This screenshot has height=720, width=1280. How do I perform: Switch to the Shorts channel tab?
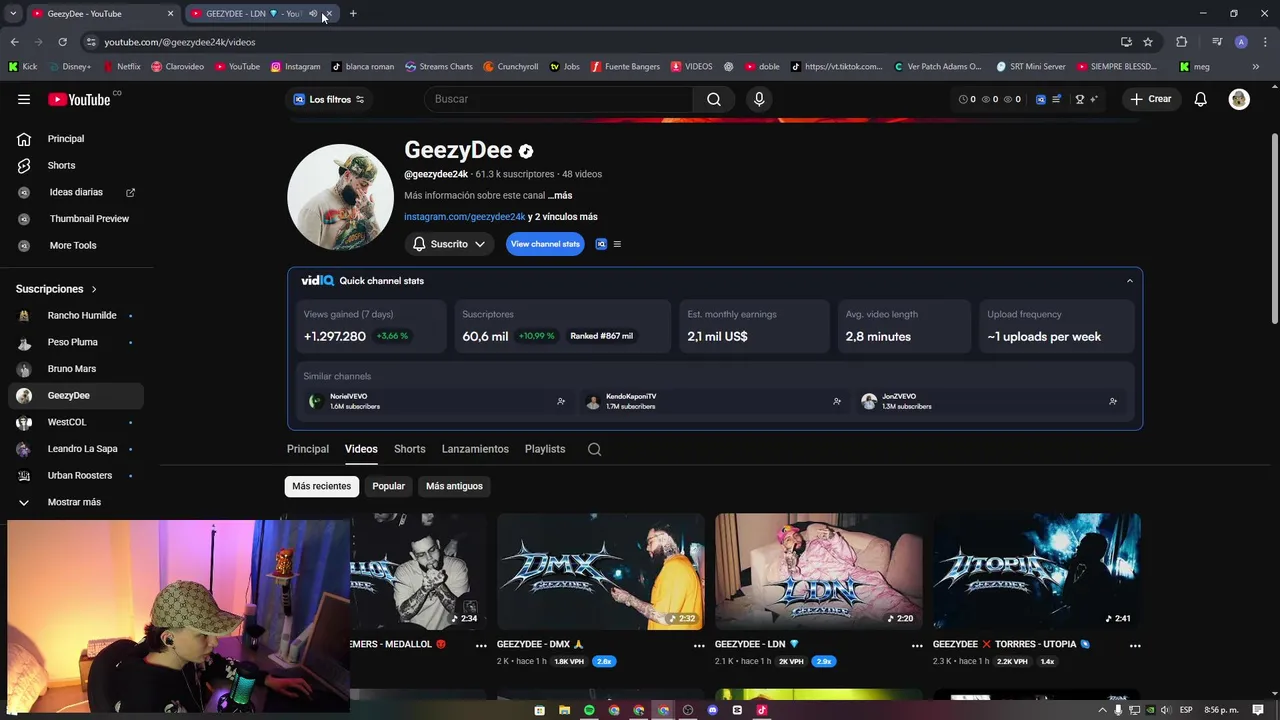point(409,449)
